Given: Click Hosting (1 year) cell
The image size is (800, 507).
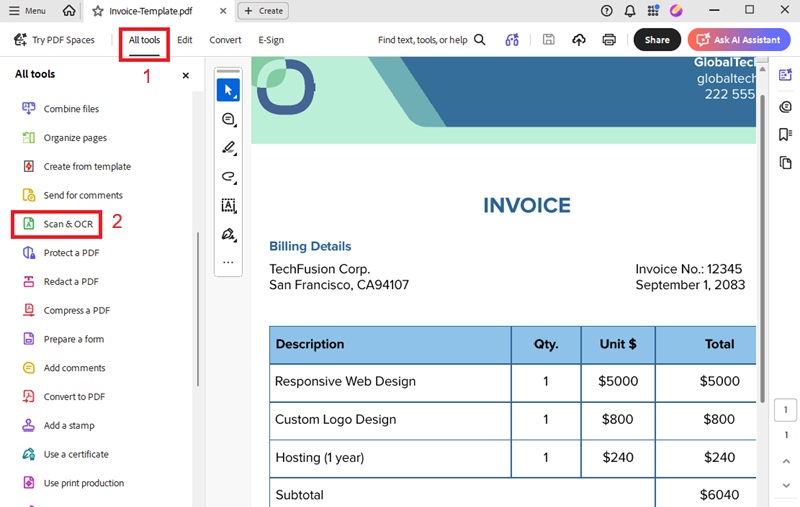Looking at the screenshot, I should 390,458.
